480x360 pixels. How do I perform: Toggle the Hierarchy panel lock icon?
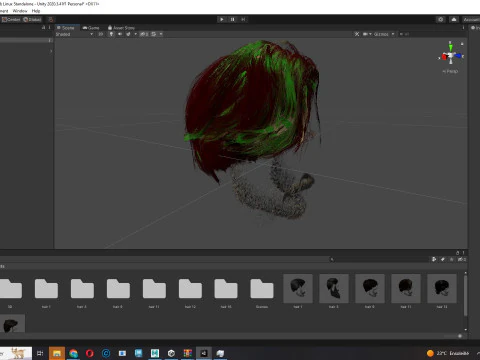pos(44,28)
